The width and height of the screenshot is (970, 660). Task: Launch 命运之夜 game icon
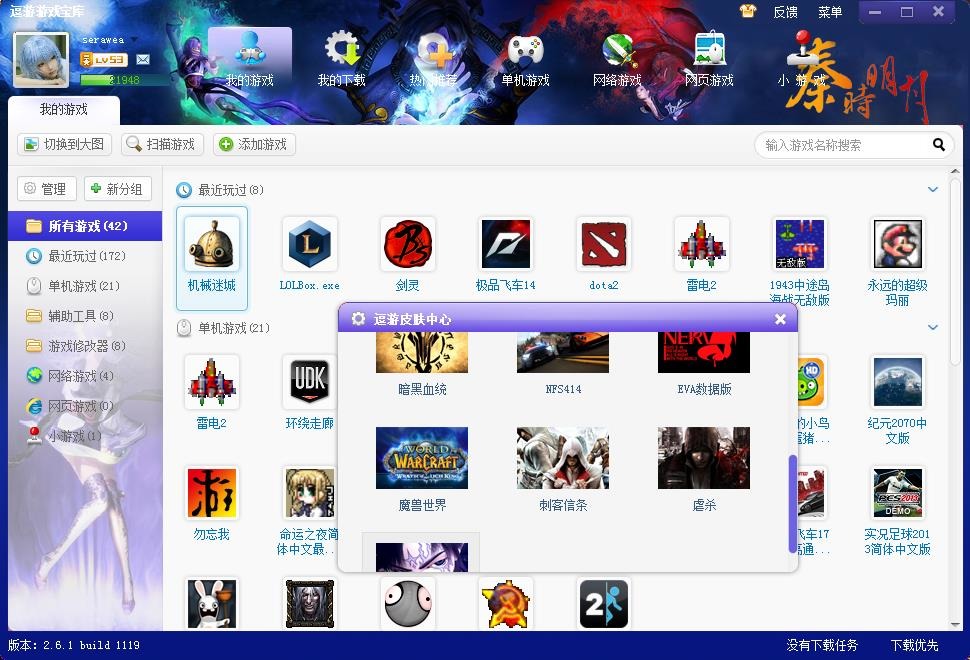coord(309,493)
